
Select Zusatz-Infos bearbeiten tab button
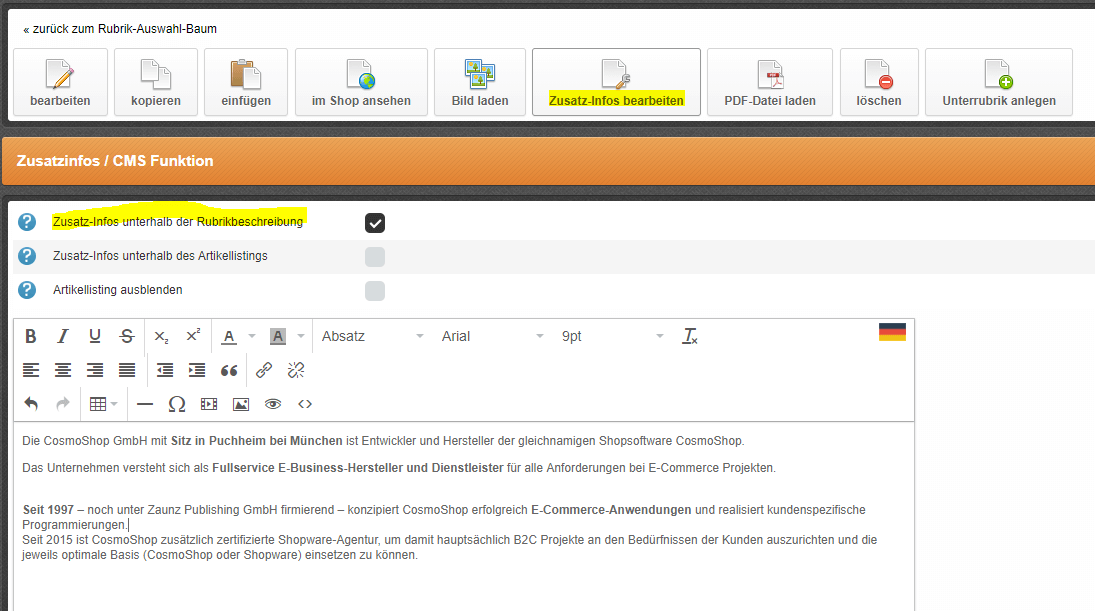tap(616, 82)
